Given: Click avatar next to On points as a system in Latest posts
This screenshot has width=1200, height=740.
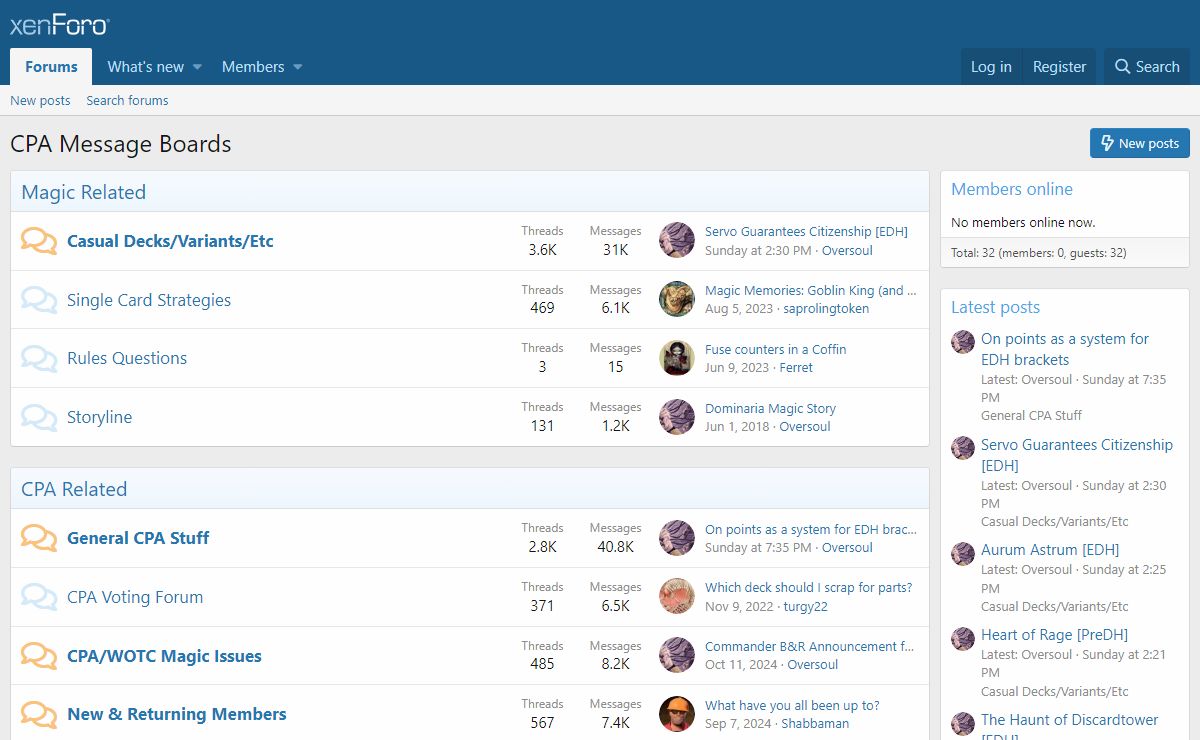Looking at the screenshot, I should click(963, 342).
